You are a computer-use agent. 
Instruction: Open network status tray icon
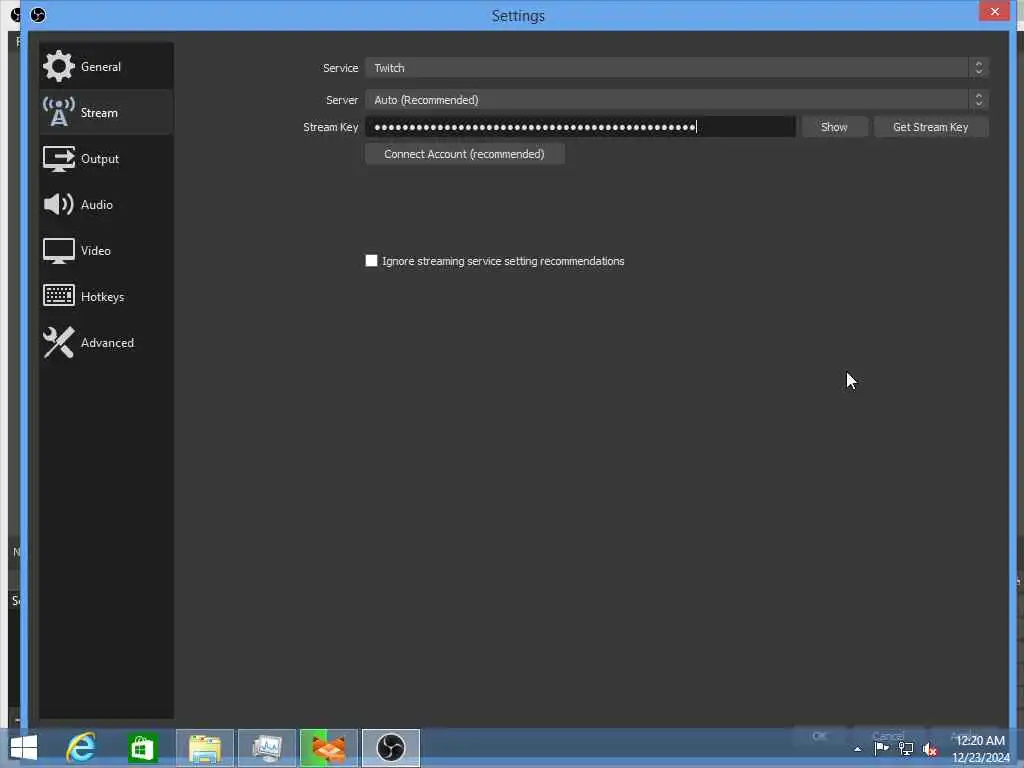click(x=906, y=749)
